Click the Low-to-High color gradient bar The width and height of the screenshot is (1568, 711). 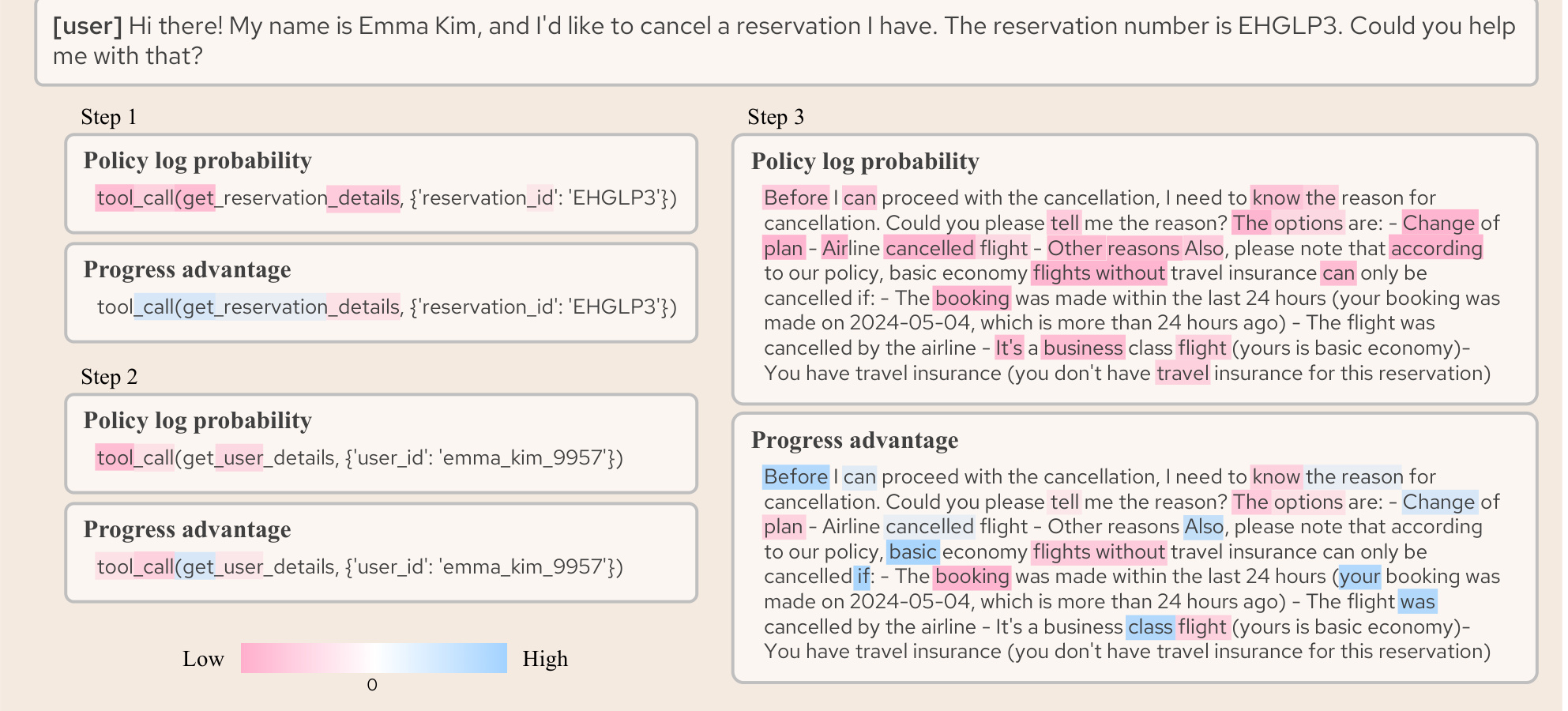click(374, 658)
